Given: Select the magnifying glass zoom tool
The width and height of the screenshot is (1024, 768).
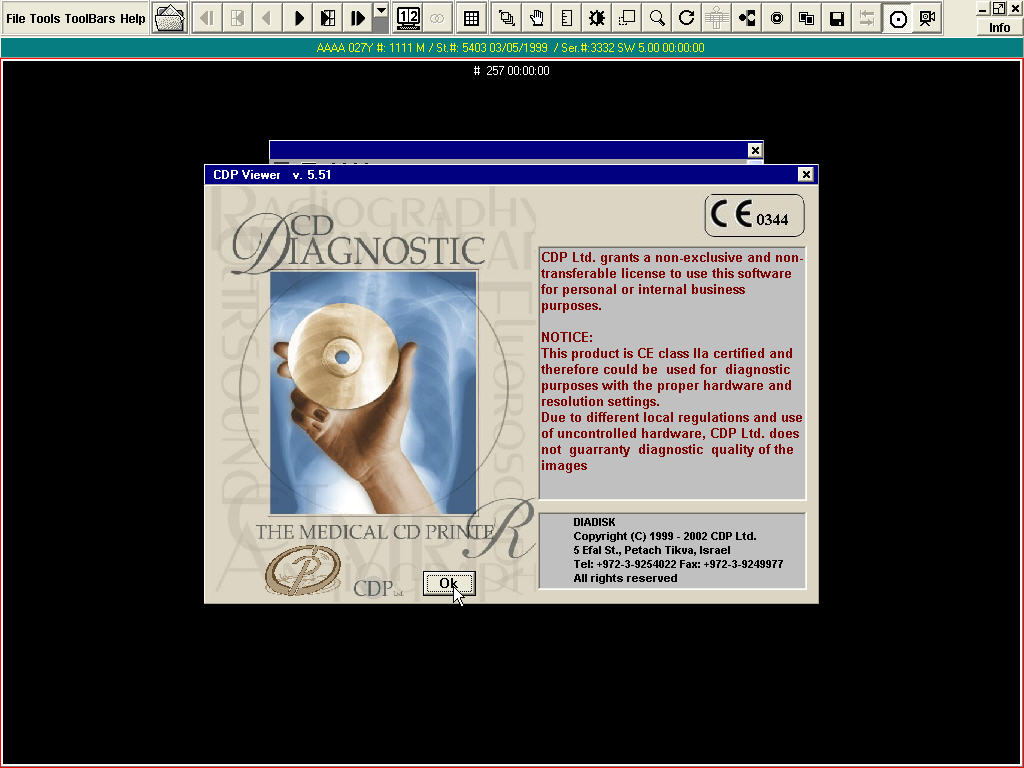Looking at the screenshot, I should click(x=656, y=18).
